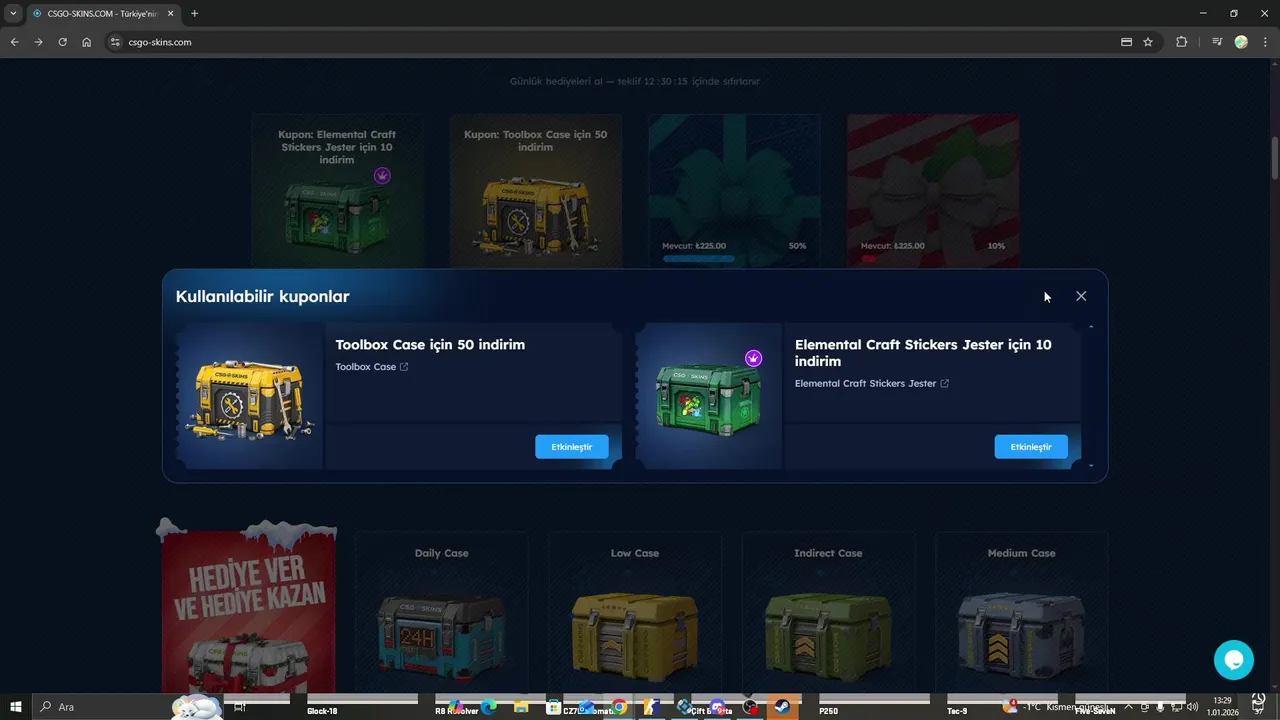Viewport: 1280px width, 720px height.
Task: Activate the Toolbox Case 50 discount coupon
Action: [x=572, y=447]
